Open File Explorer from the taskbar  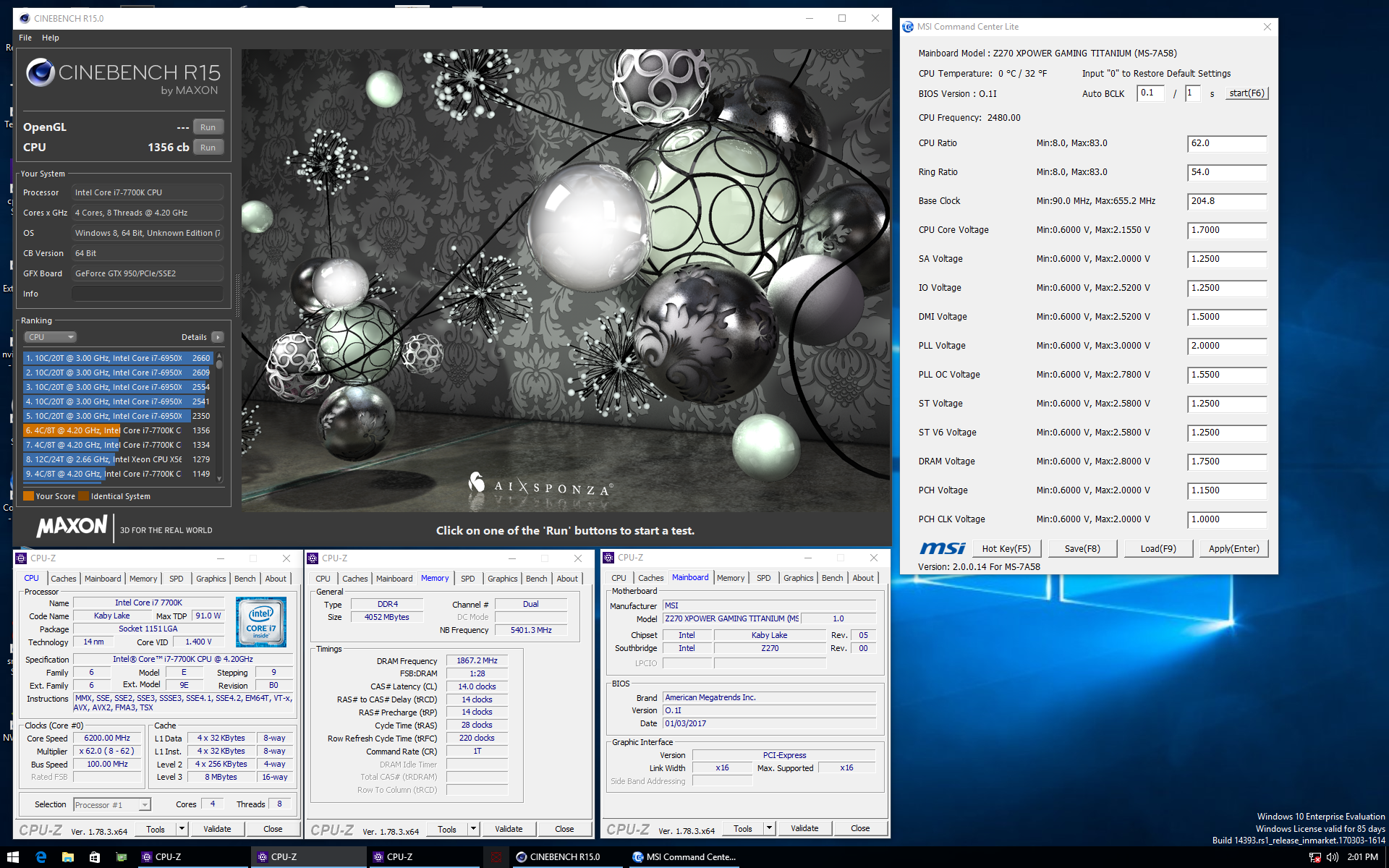(x=67, y=857)
